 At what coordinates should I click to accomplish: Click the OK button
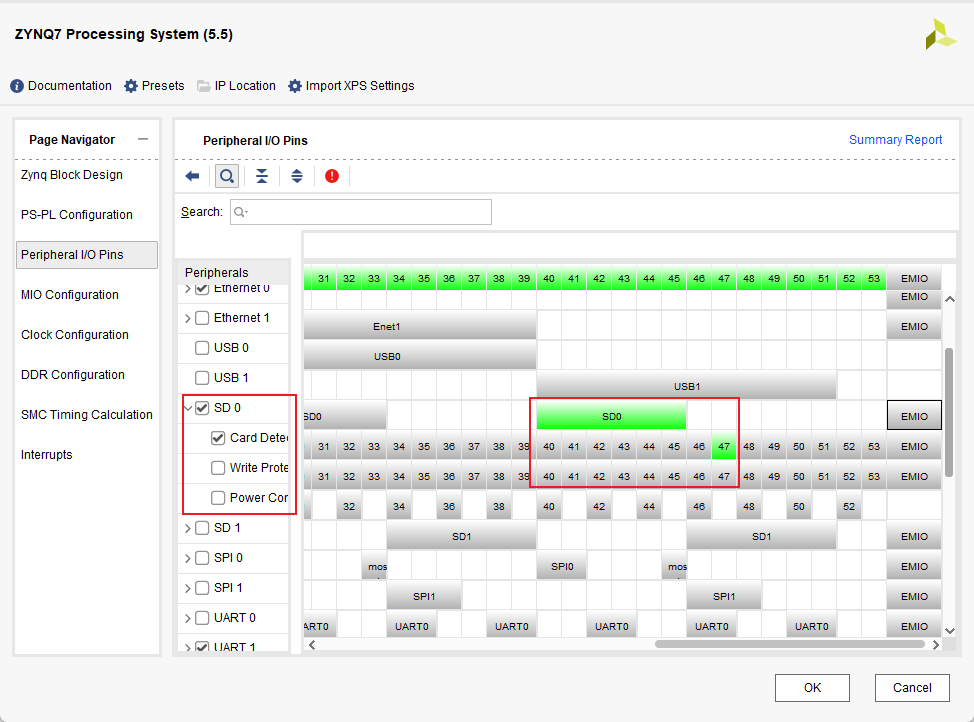812,687
